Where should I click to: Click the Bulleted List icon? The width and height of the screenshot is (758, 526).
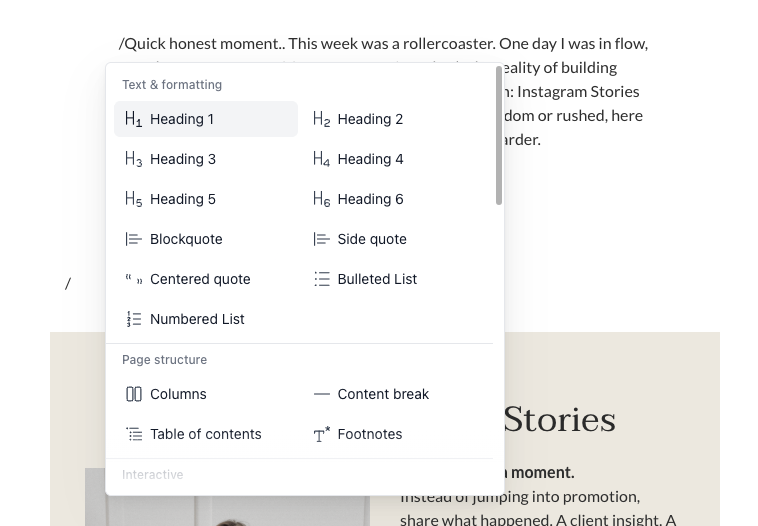pyautogui.click(x=321, y=279)
